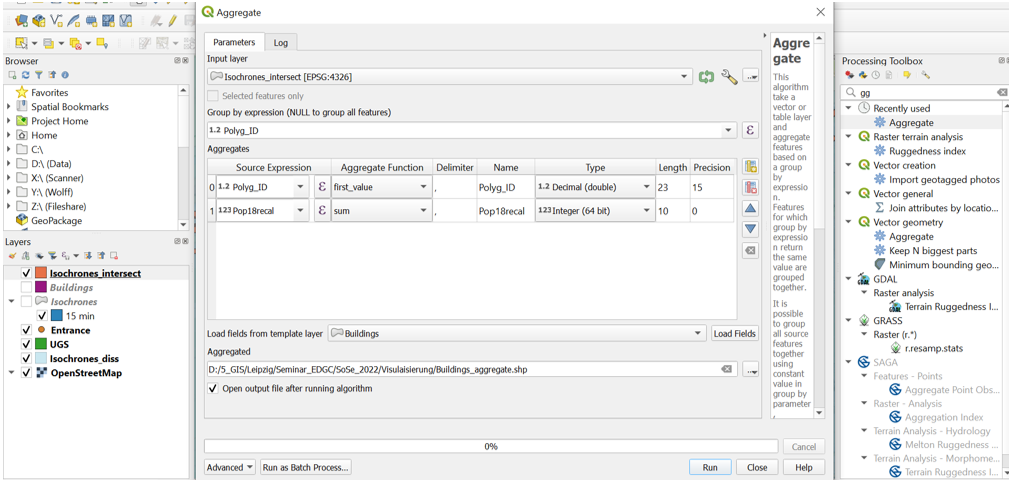Enable Open output file after running algorithm

(213, 389)
